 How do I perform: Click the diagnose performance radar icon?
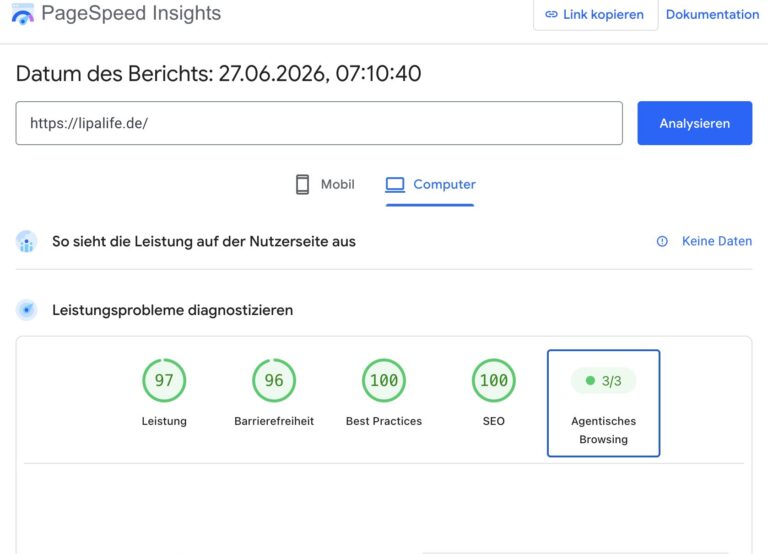coord(26,310)
